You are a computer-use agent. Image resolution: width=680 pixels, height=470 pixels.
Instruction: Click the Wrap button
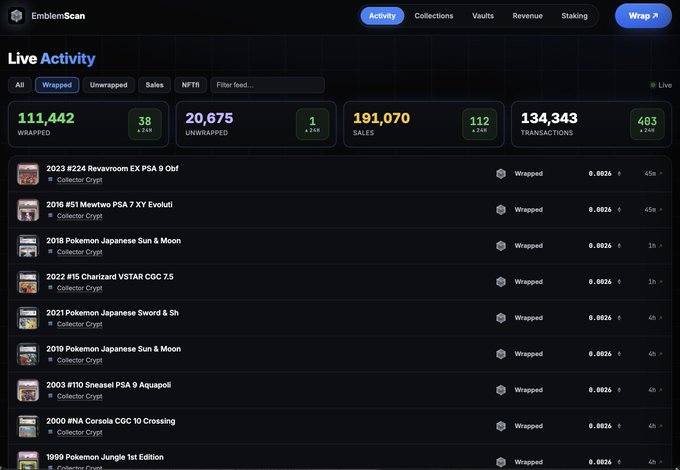tap(643, 16)
